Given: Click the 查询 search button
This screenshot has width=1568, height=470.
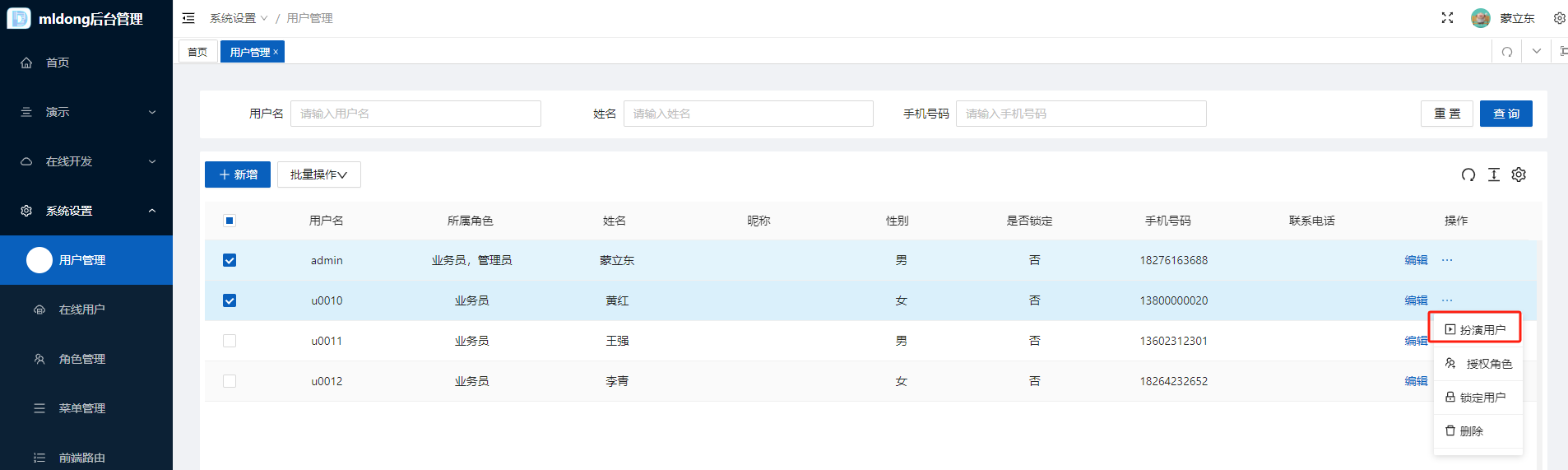Looking at the screenshot, I should pos(1505,114).
